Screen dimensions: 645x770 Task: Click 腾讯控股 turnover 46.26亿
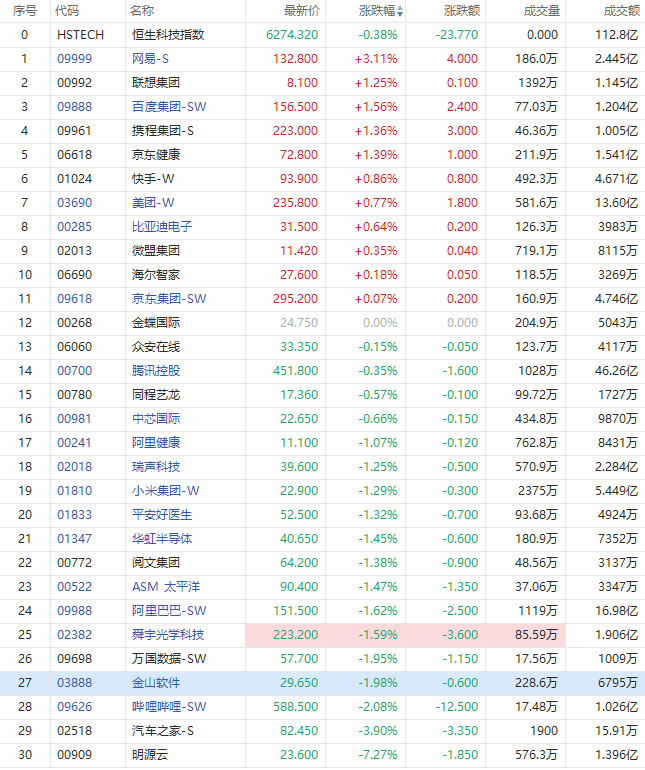[x=616, y=371]
